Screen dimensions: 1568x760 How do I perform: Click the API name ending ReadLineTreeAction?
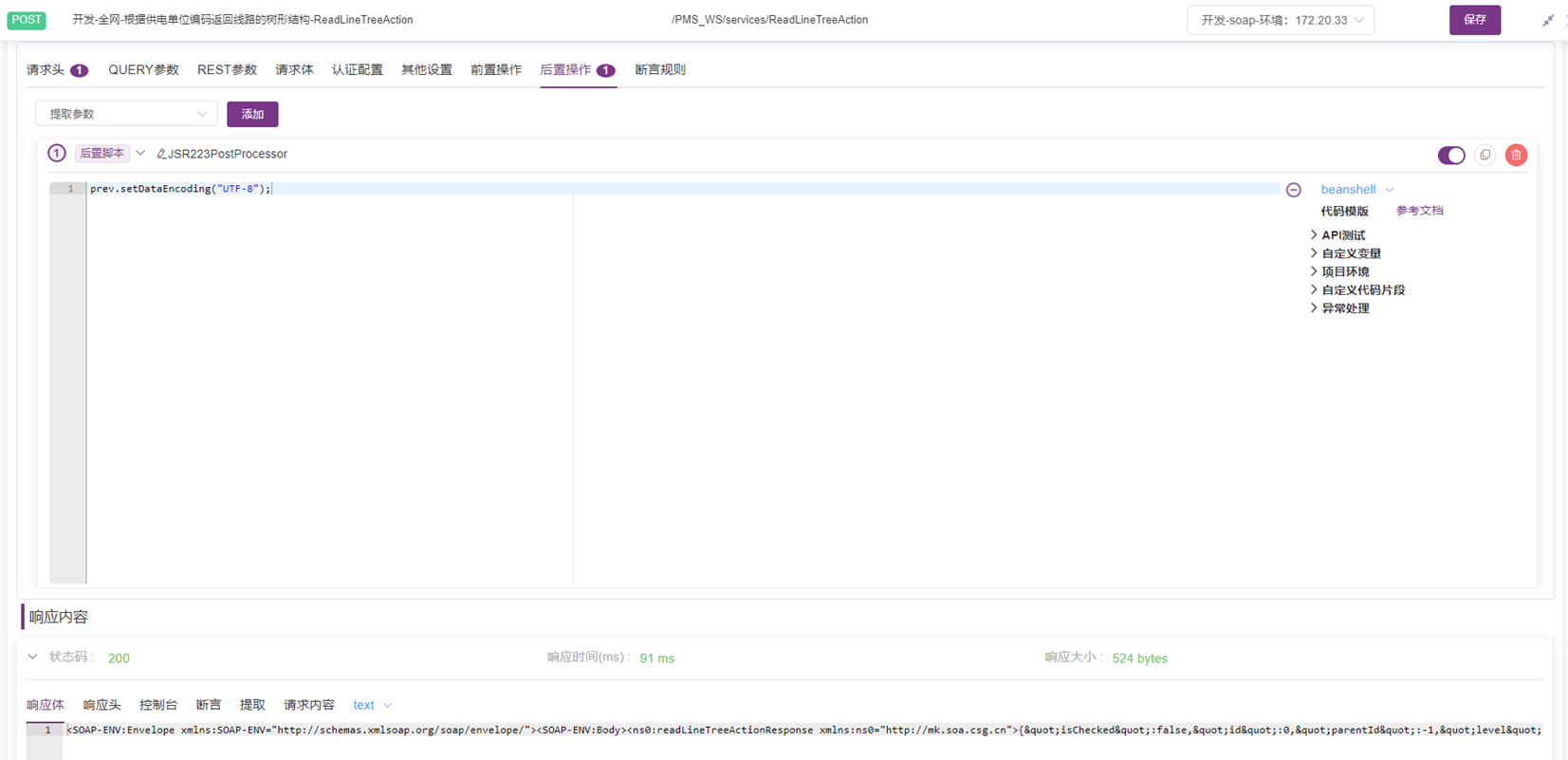[x=243, y=20]
